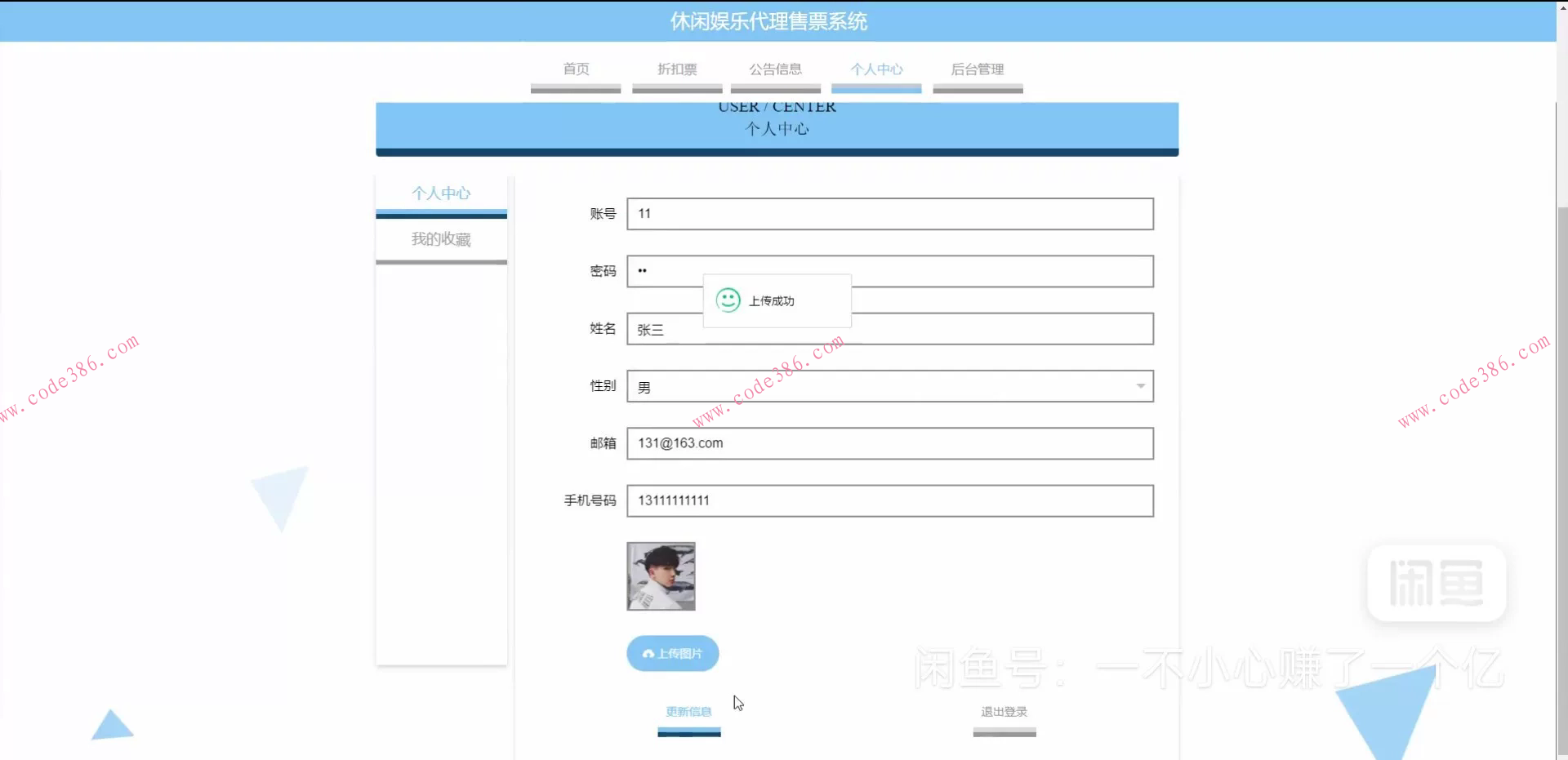Open the 性别 gender dropdown

[x=889, y=386]
